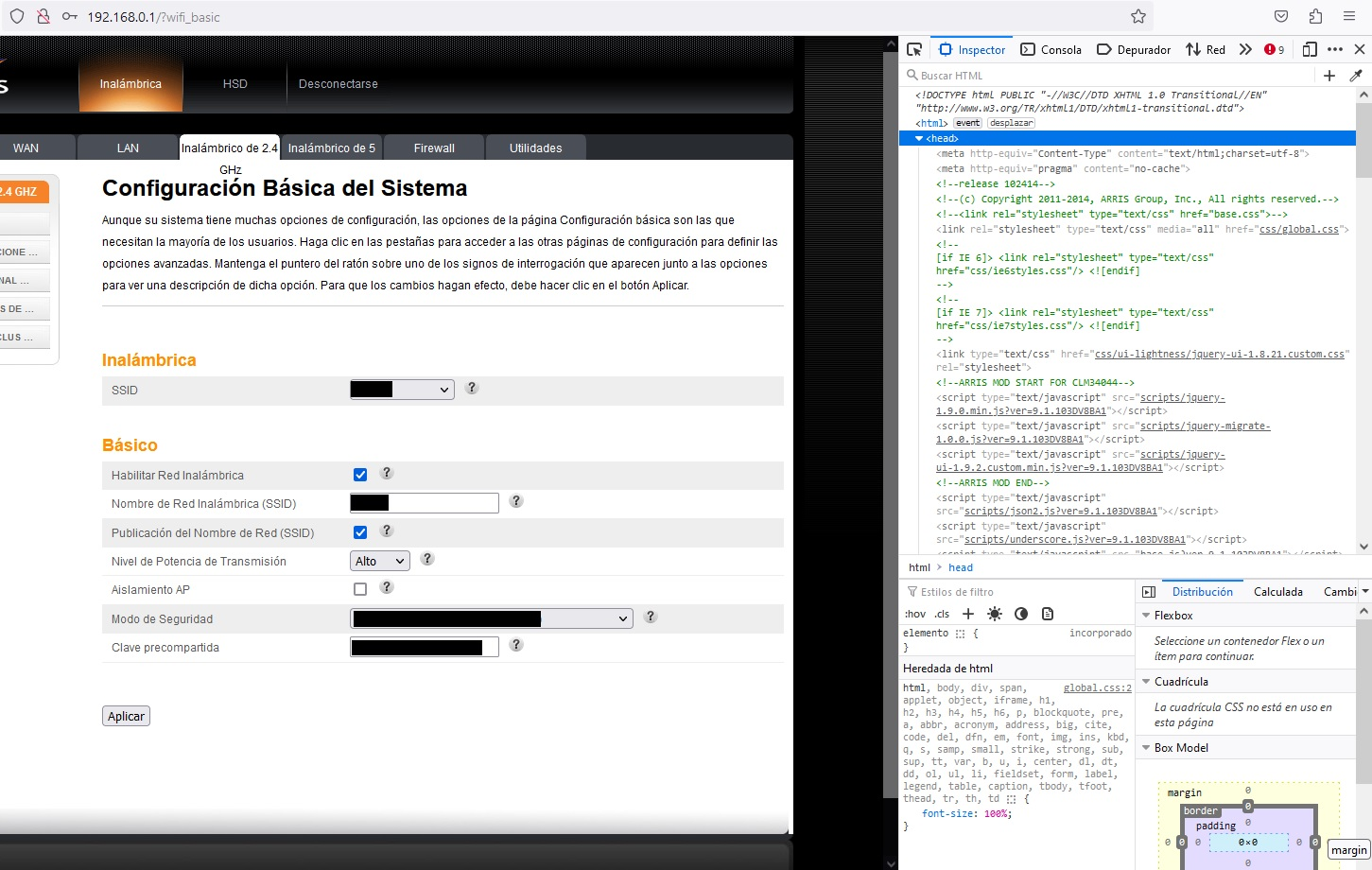Click help icon for Modo de Seguridad
Screen dimensions: 1372x870
pos(650,617)
